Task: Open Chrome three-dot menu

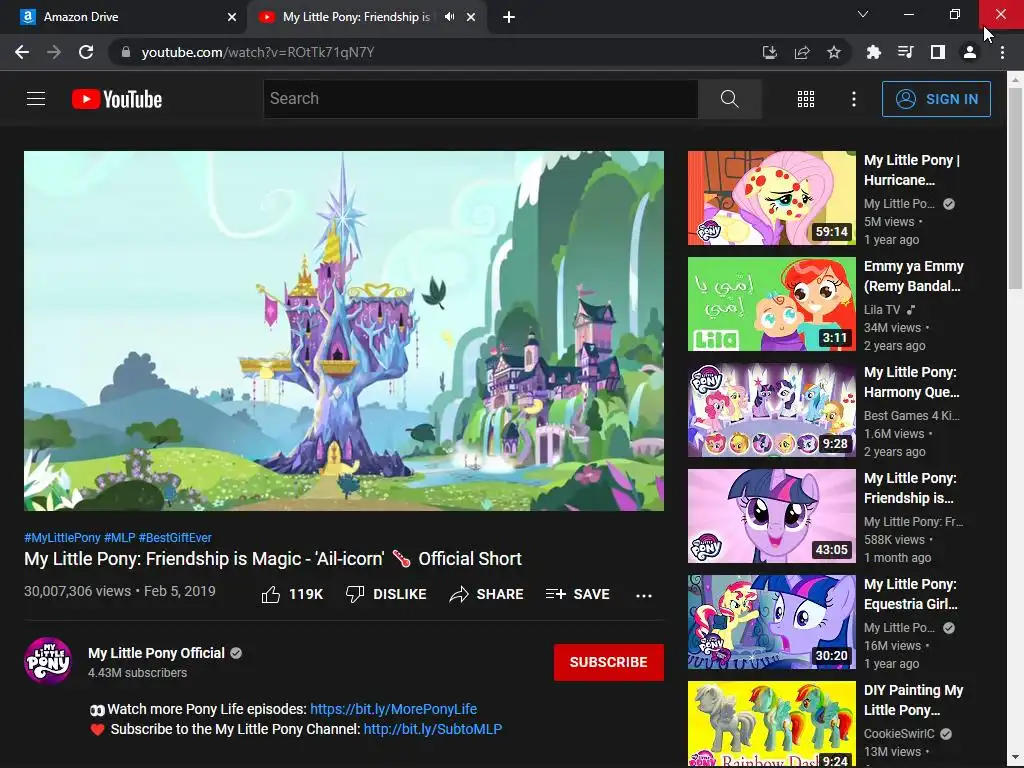Action: coord(1002,52)
